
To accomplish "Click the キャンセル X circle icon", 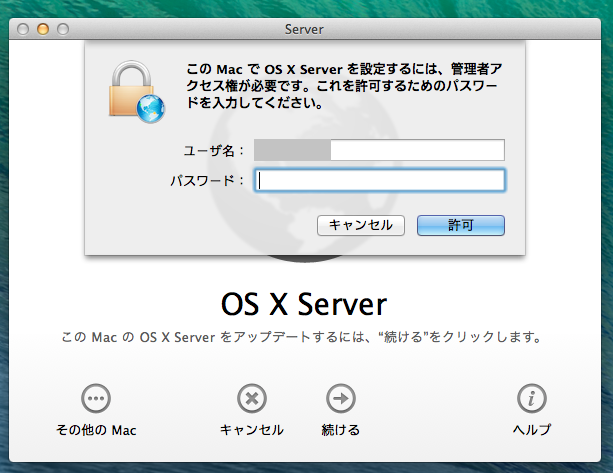I will 252,398.
